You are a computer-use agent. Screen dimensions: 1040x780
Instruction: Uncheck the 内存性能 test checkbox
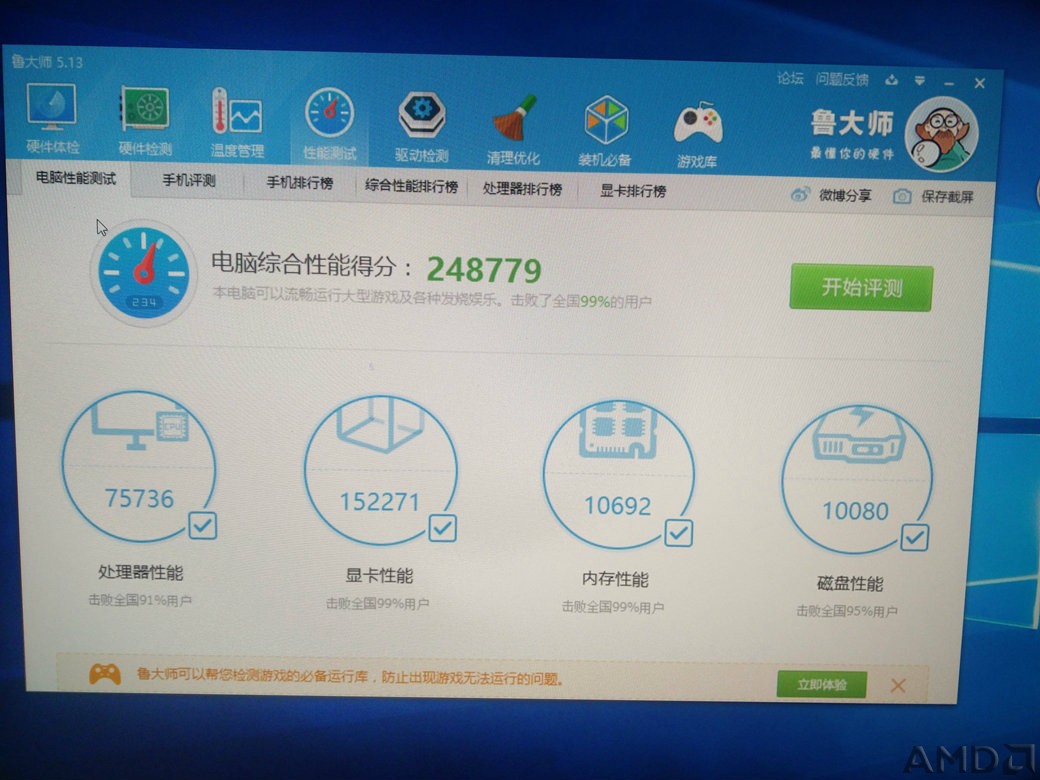[x=679, y=533]
